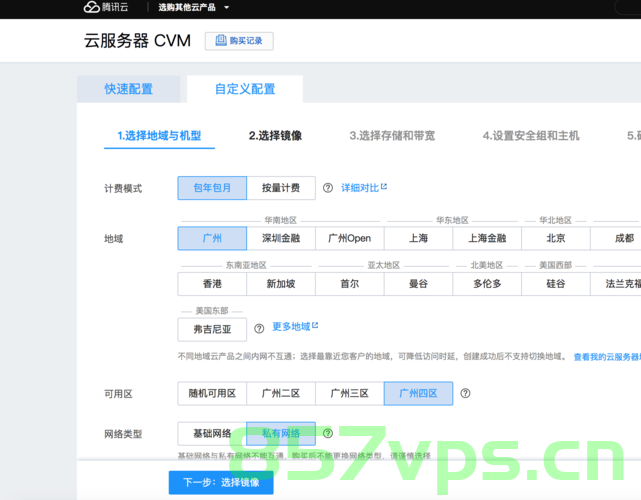Click the 计费模式 label
This screenshot has height=500, width=641.
tap(123, 188)
